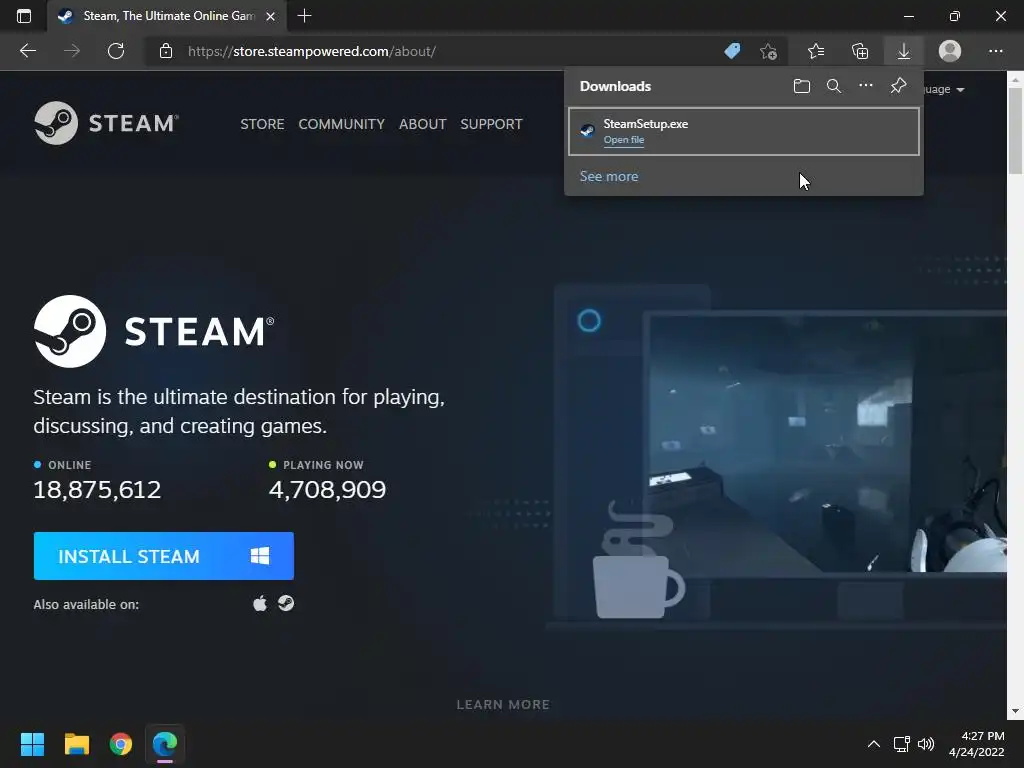
Task: Open downloads folder from Downloads panel
Action: [801, 86]
